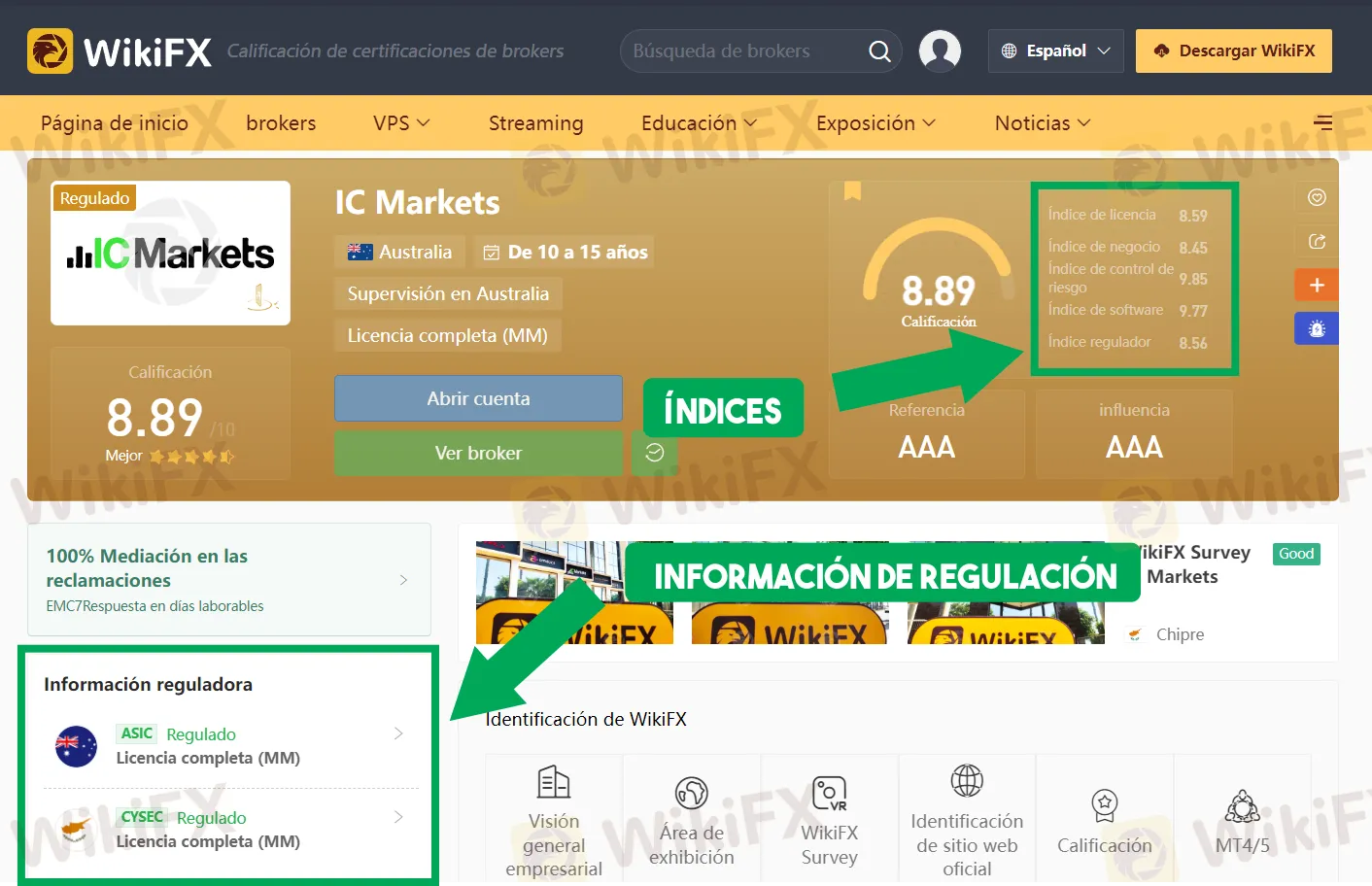The image size is (1372, 886).
Task: Expand the ASIC Regulado row chevron
Action: (x=398, y=733)
